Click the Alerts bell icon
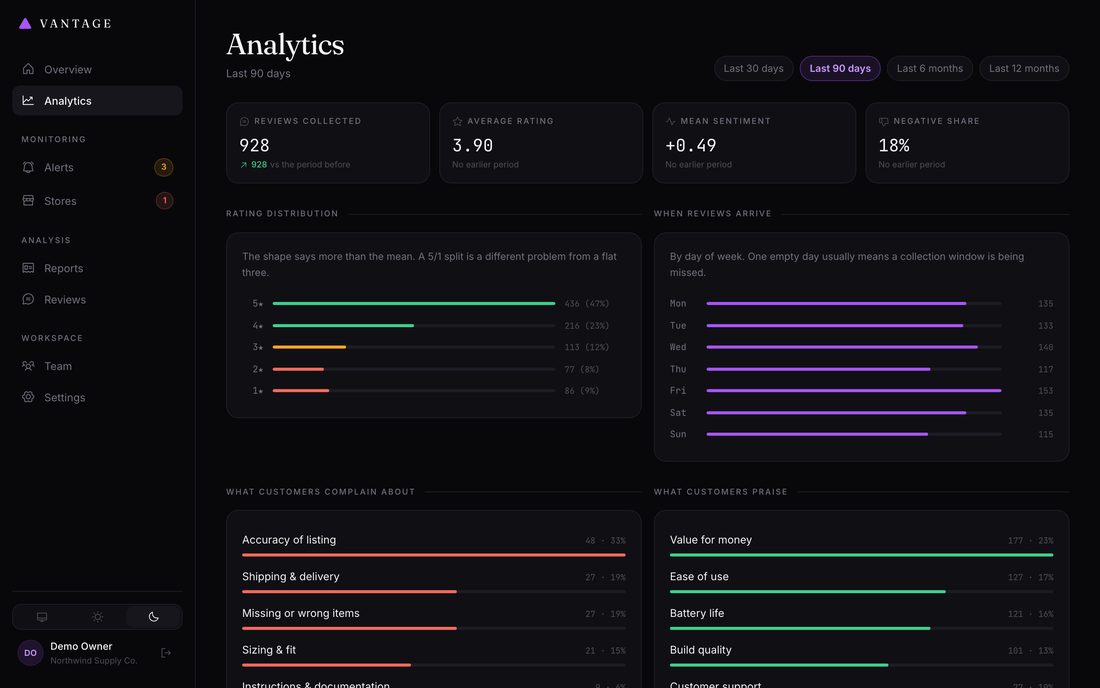This screenshot has height=688, width=1100. click(x=28, y=167)
